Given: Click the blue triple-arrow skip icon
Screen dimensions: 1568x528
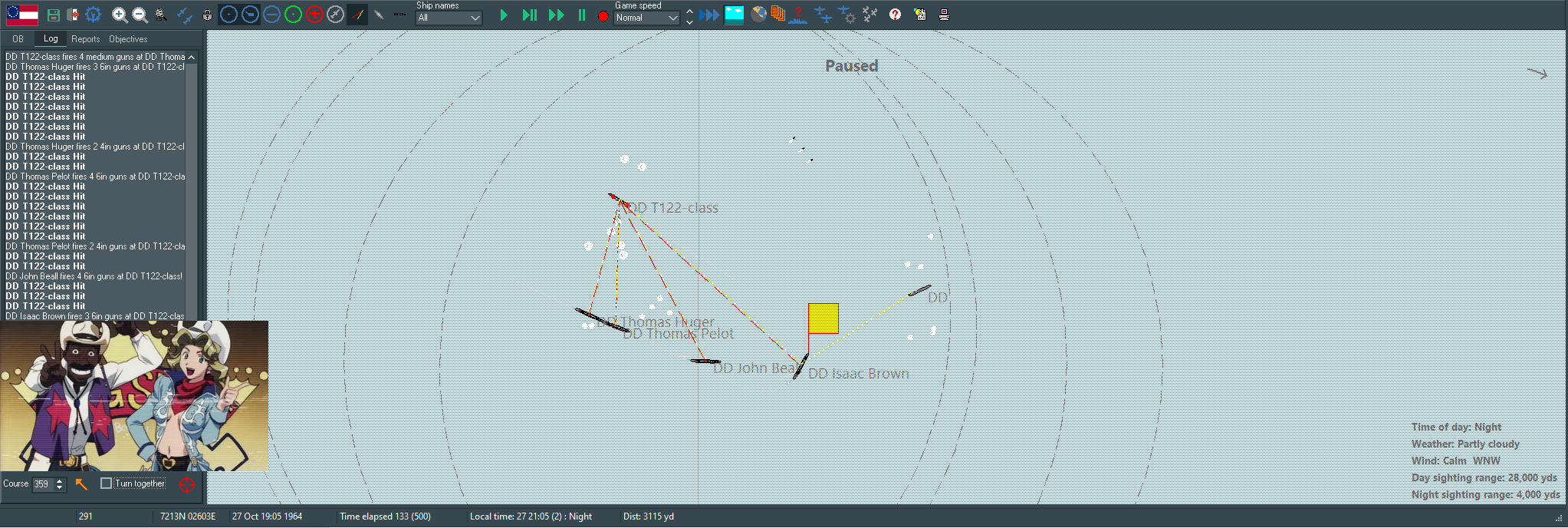Looking at the screenshot, I should pos(710,15).
